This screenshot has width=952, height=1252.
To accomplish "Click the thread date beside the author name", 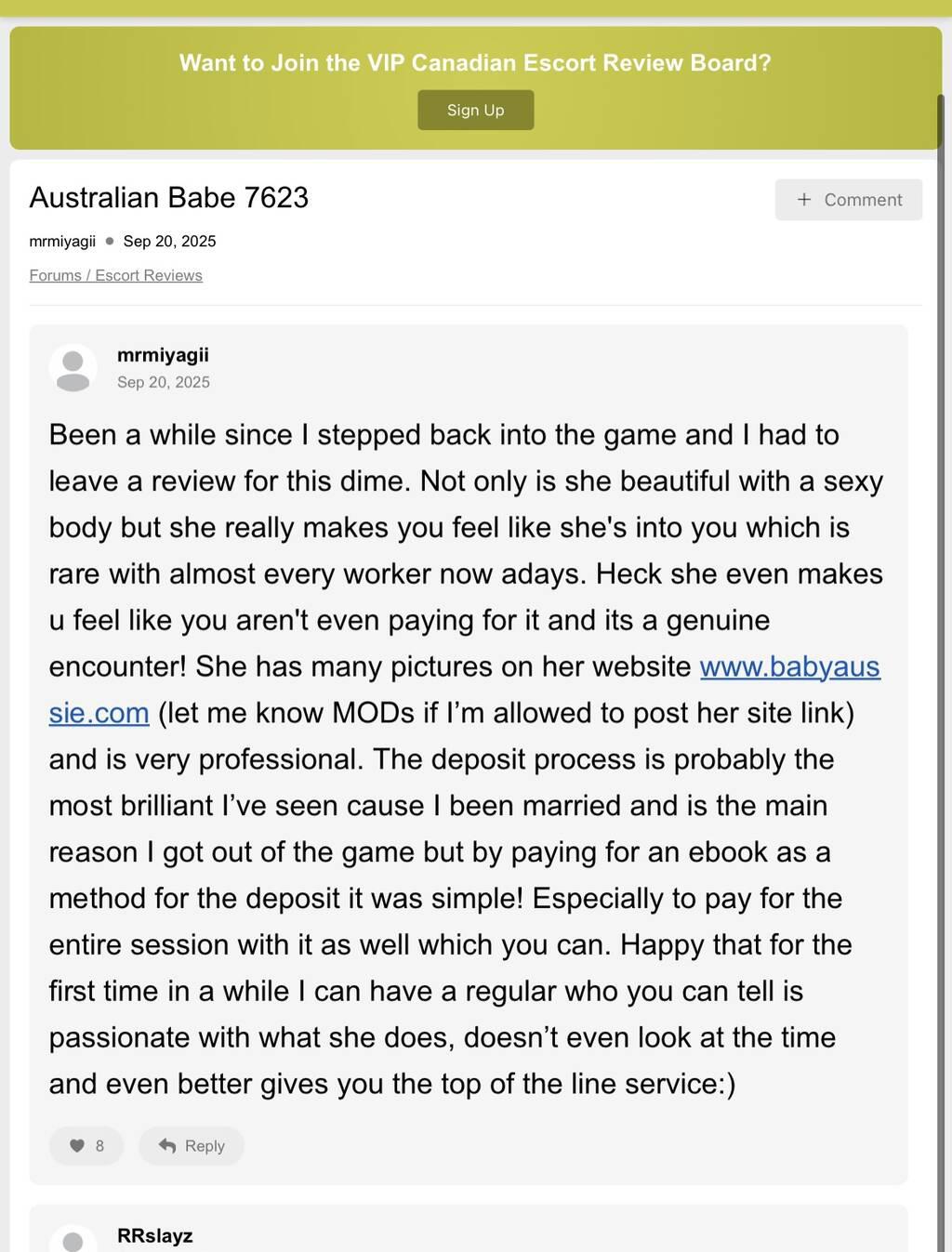I will pyautogui.click(x=169, y=241).
